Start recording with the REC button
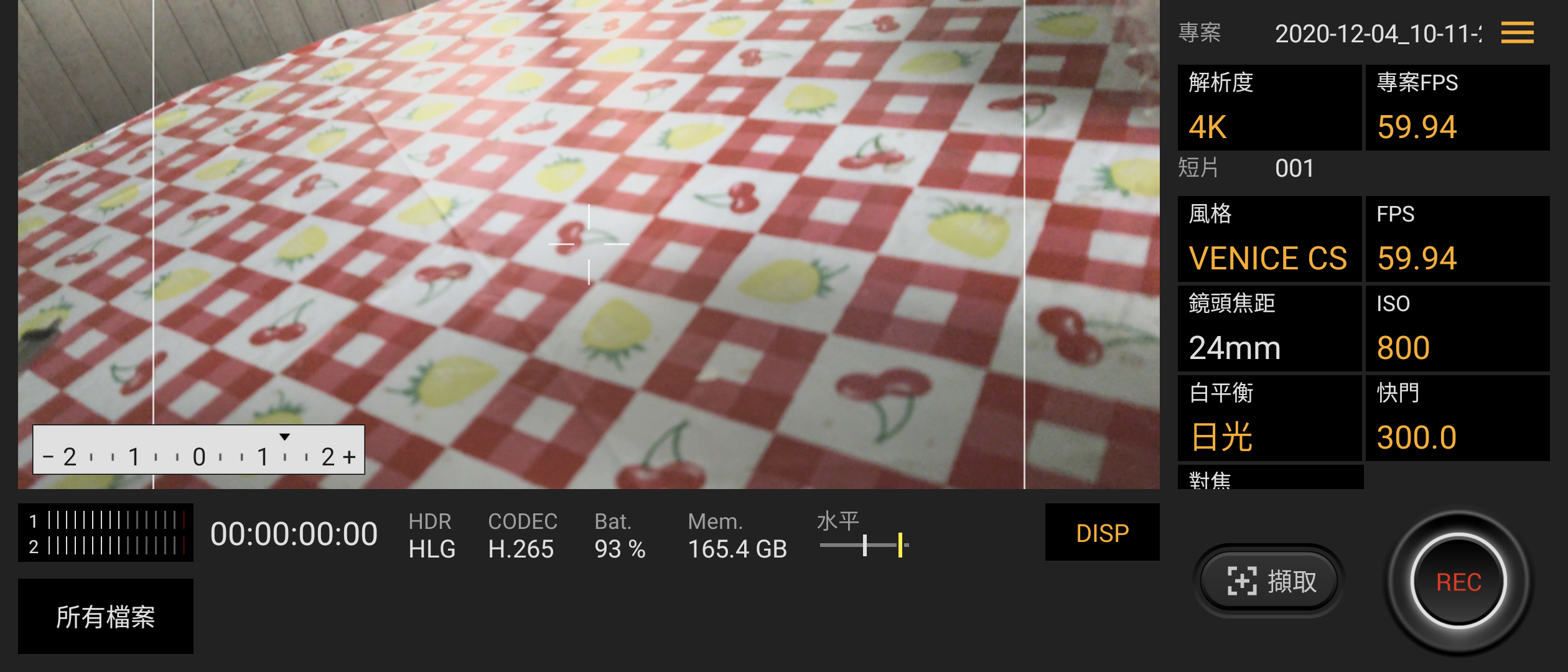 pos(1458,582)
